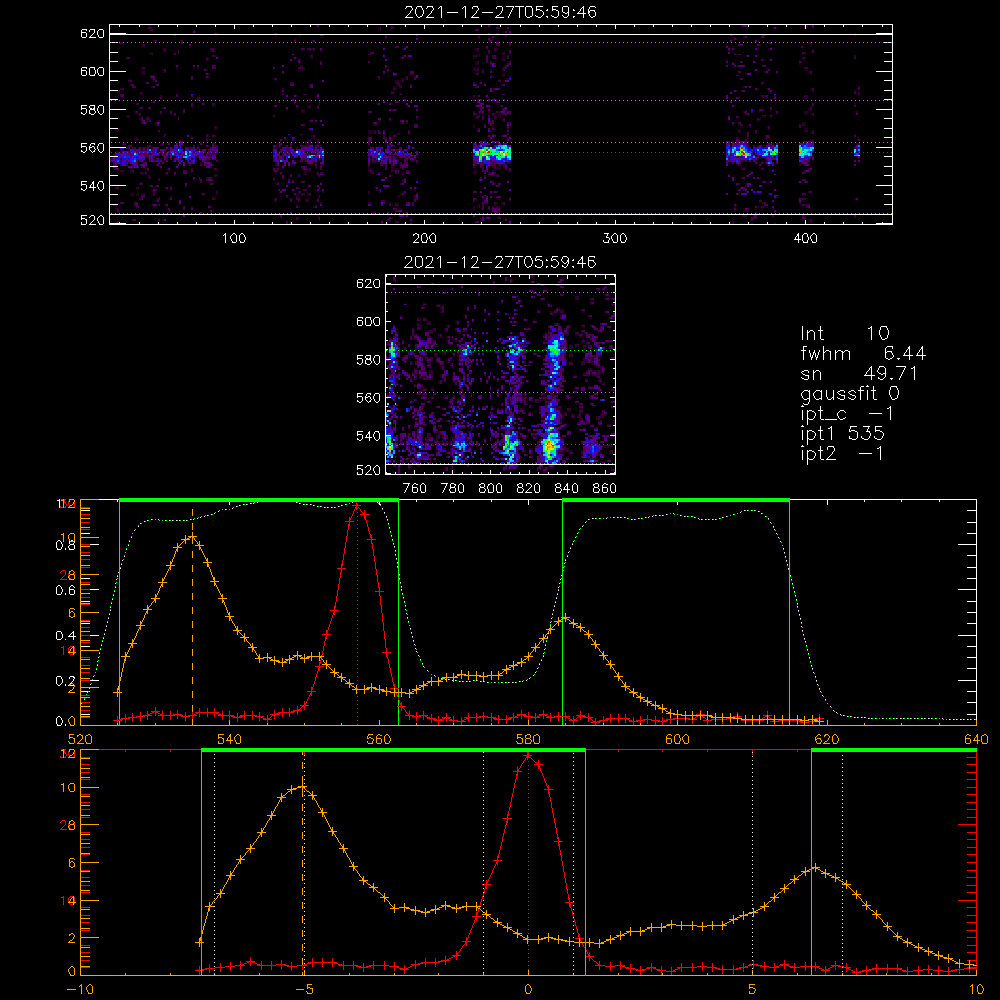This screenshot has height=1000, width=1000.
Task: Select the 'ipt2 -1' parameter line
Action: 842,453
